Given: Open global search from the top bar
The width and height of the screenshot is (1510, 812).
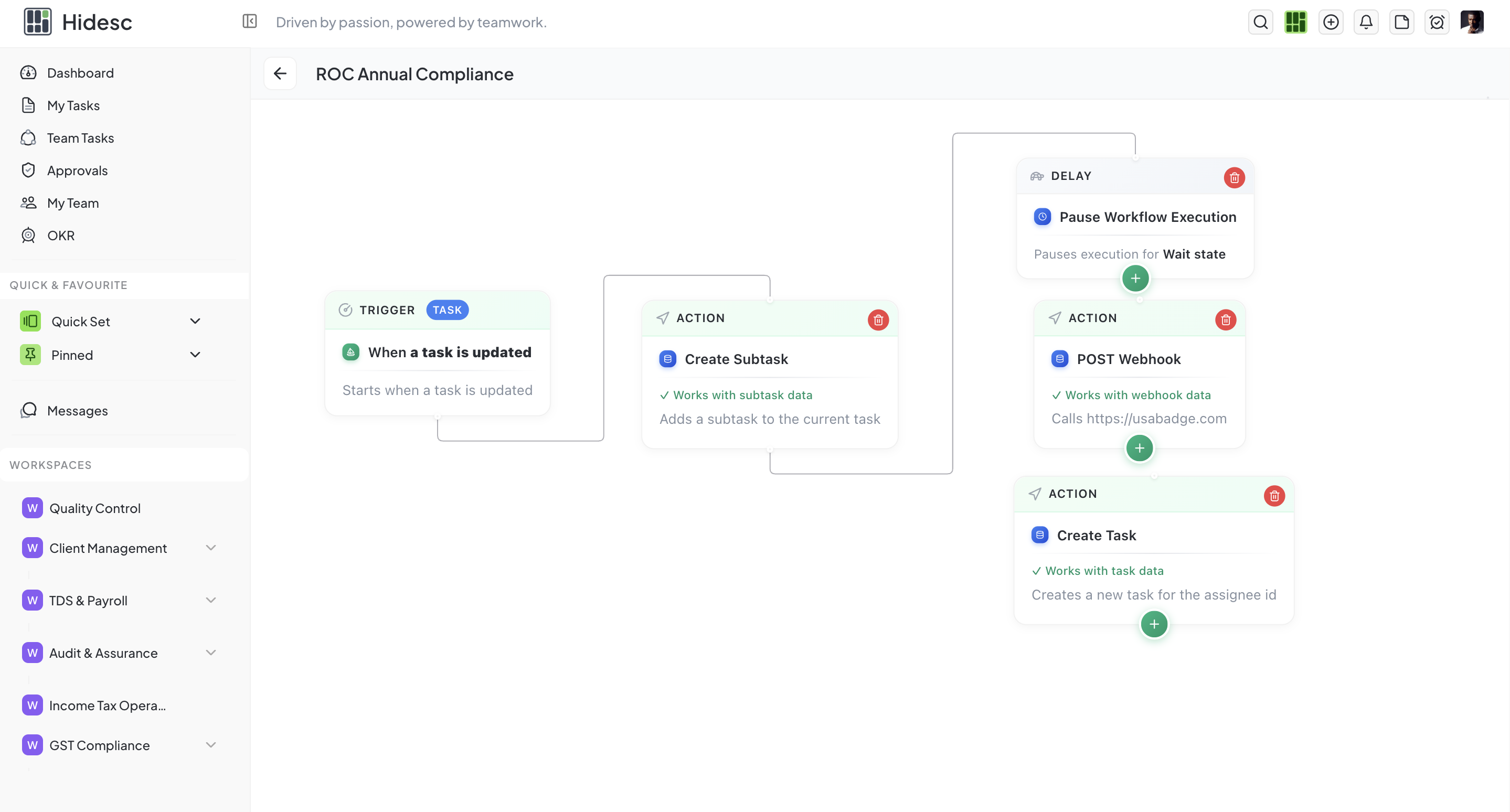Looking at the screenshot, I should coord(1260,22).
